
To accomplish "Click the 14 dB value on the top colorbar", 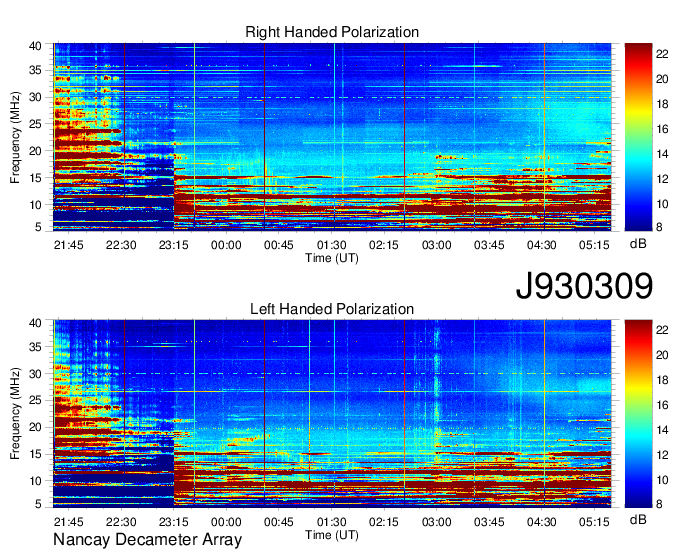I will coord(662,154).
